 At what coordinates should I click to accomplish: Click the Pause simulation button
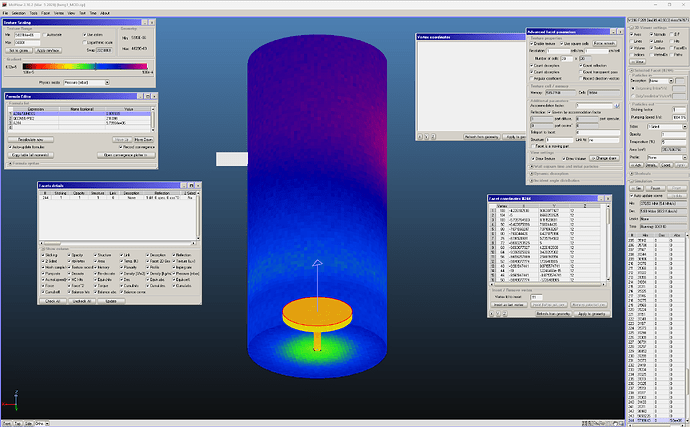click(x=655, y=188)
